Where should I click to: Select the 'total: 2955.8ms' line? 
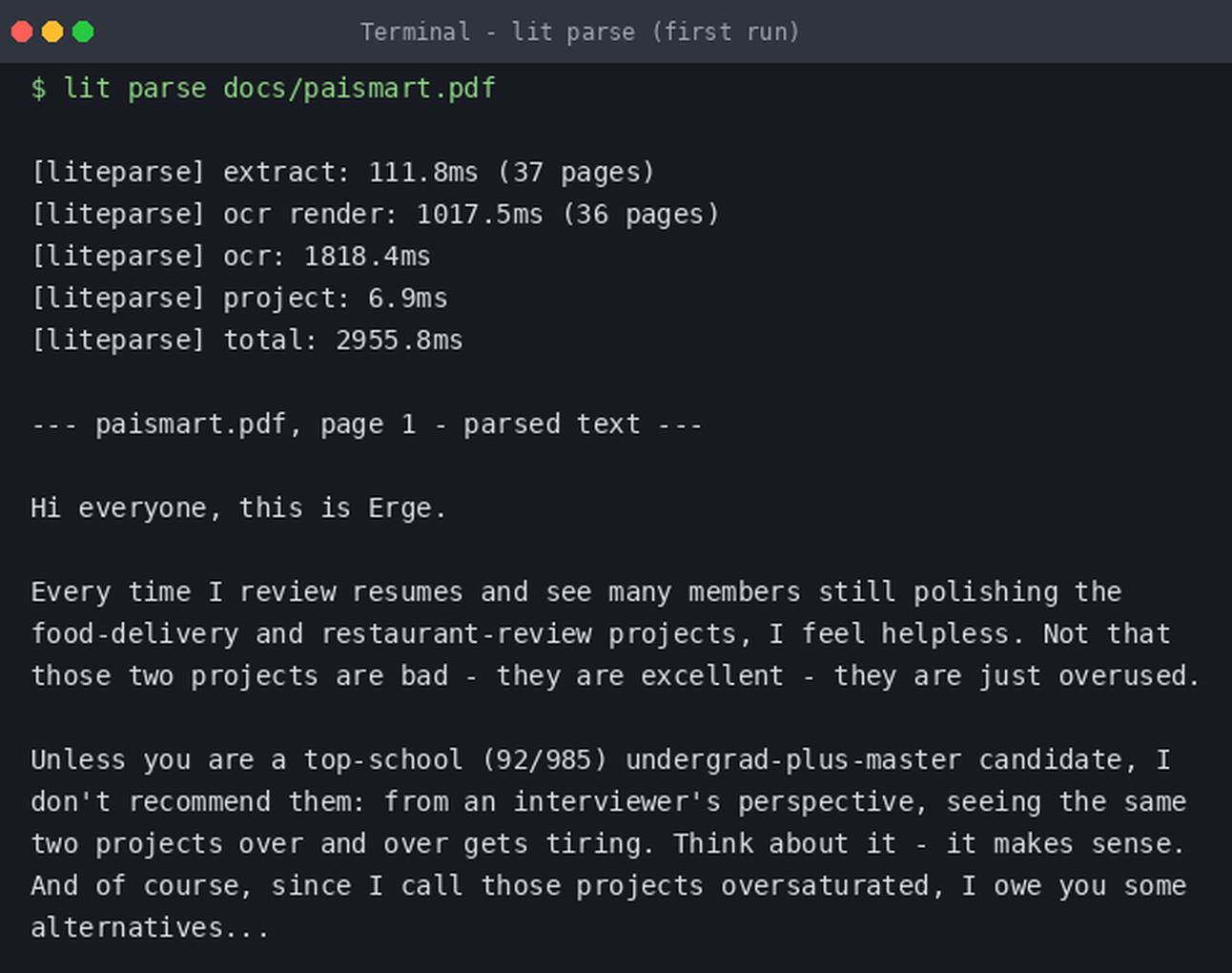click(x=247, y=341)
